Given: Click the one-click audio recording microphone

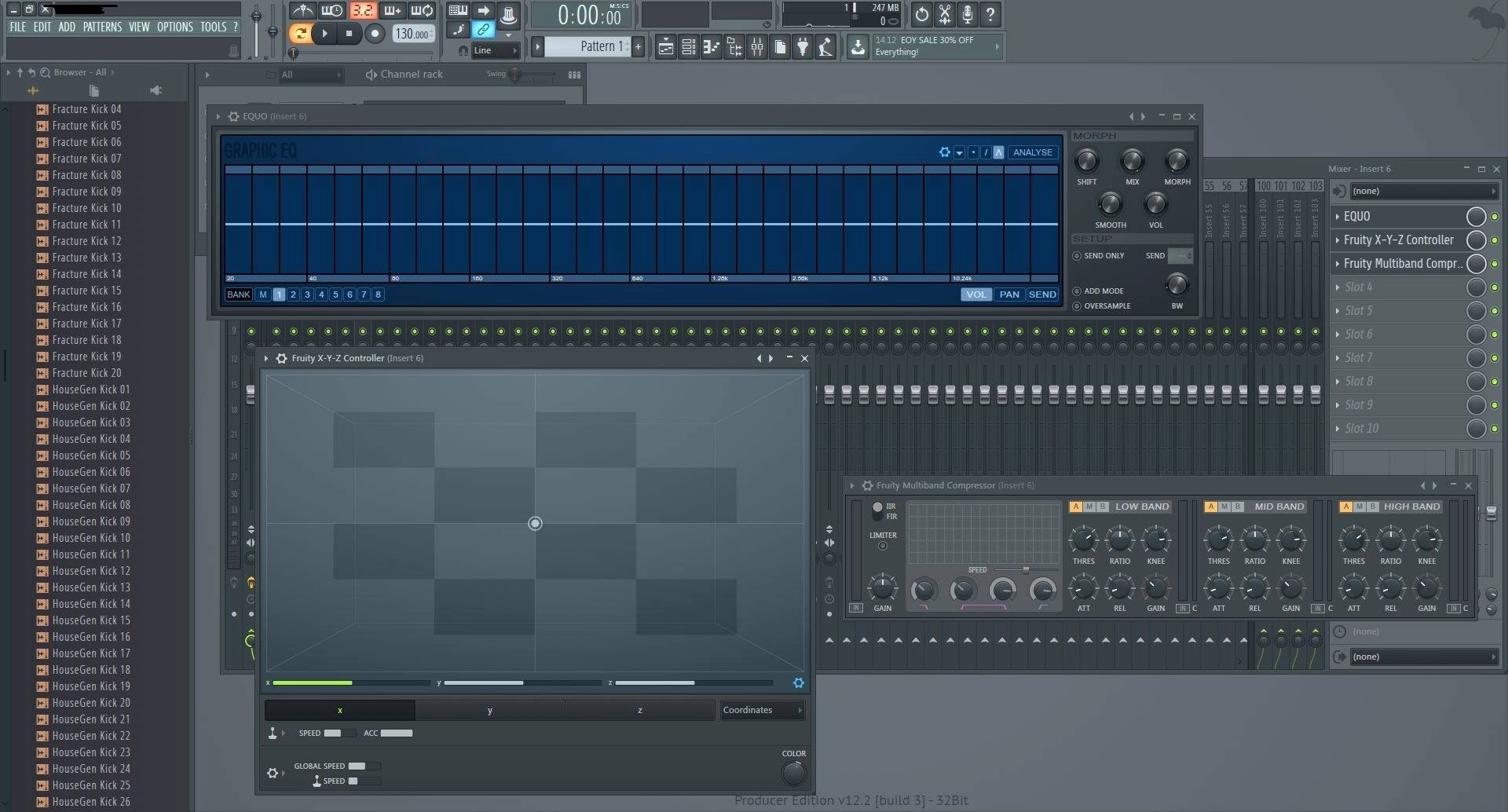Looking at the screenshot, I should pos(968,14).
